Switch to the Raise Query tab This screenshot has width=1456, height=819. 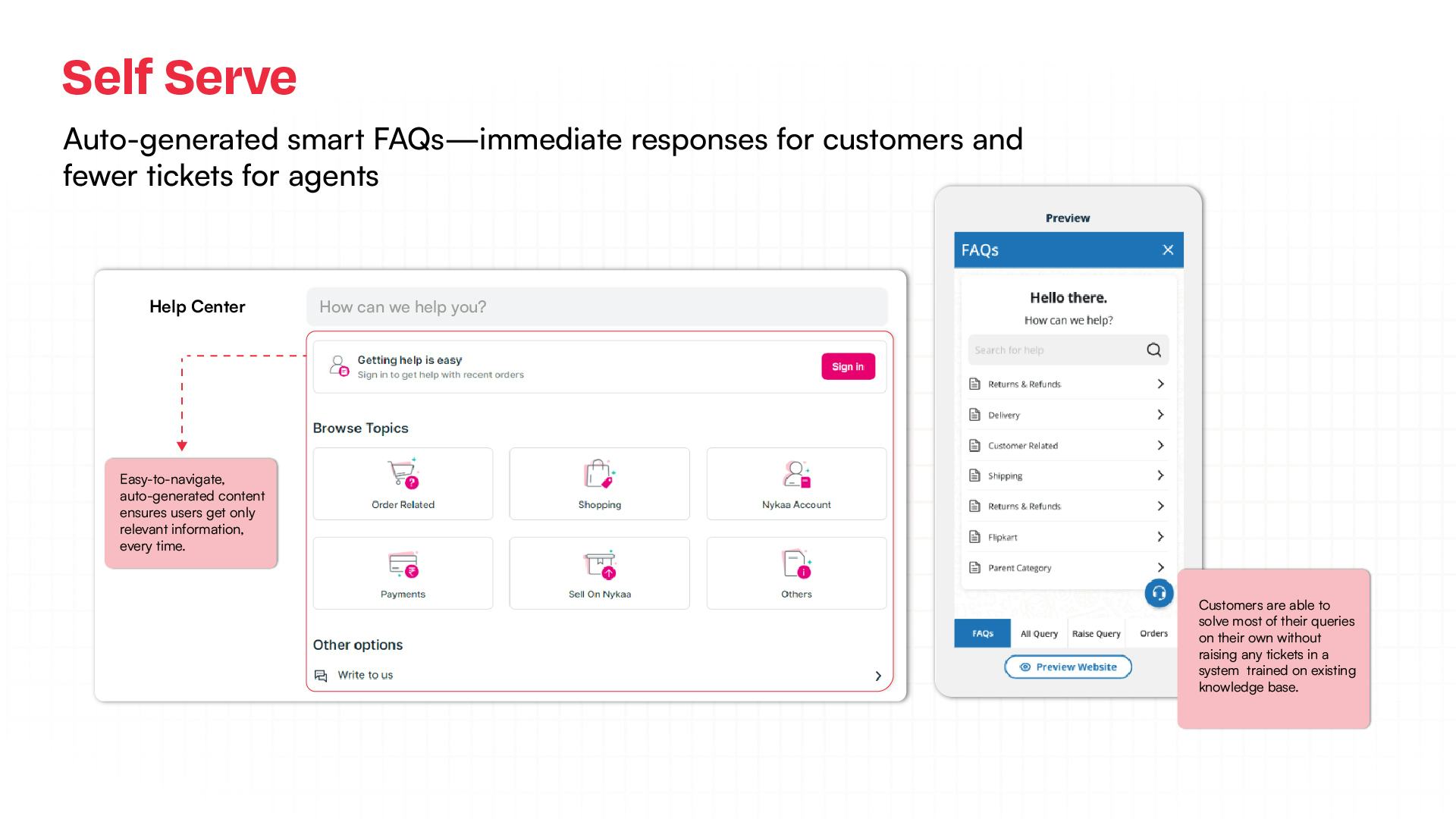pyautogui.click(x=1096, y=633)
